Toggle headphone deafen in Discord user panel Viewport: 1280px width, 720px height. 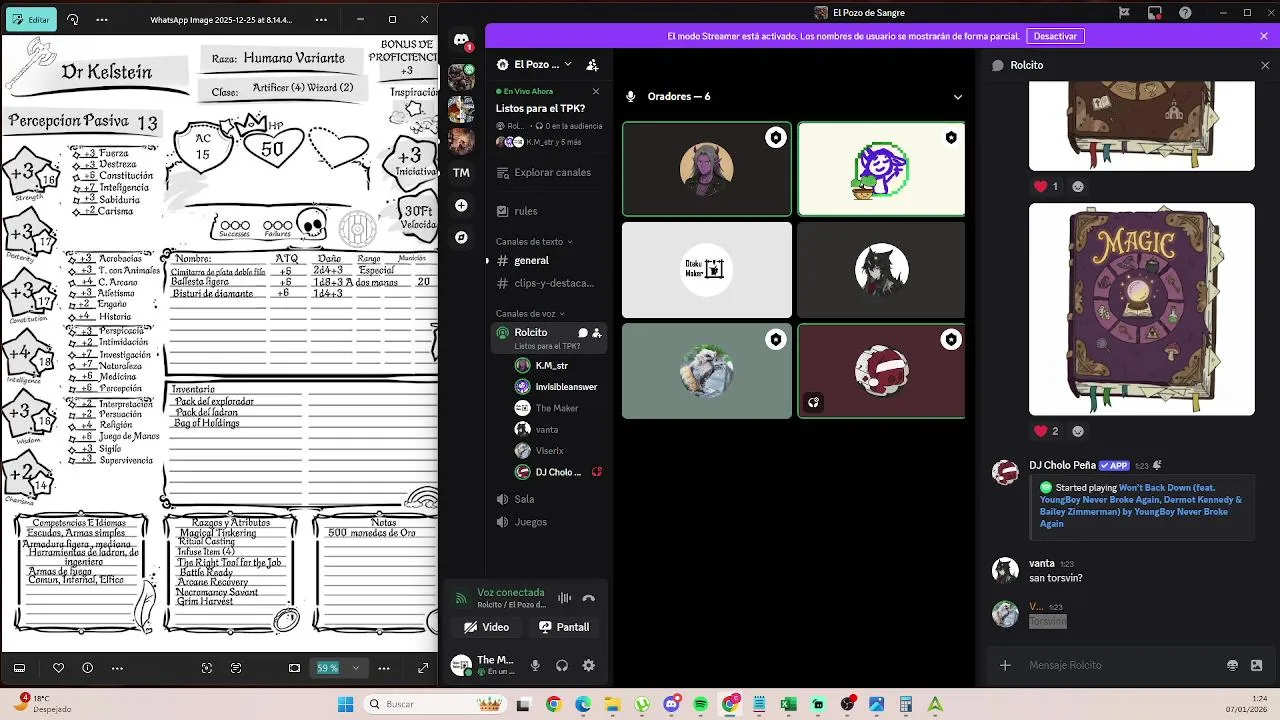(x=561, y=665)
